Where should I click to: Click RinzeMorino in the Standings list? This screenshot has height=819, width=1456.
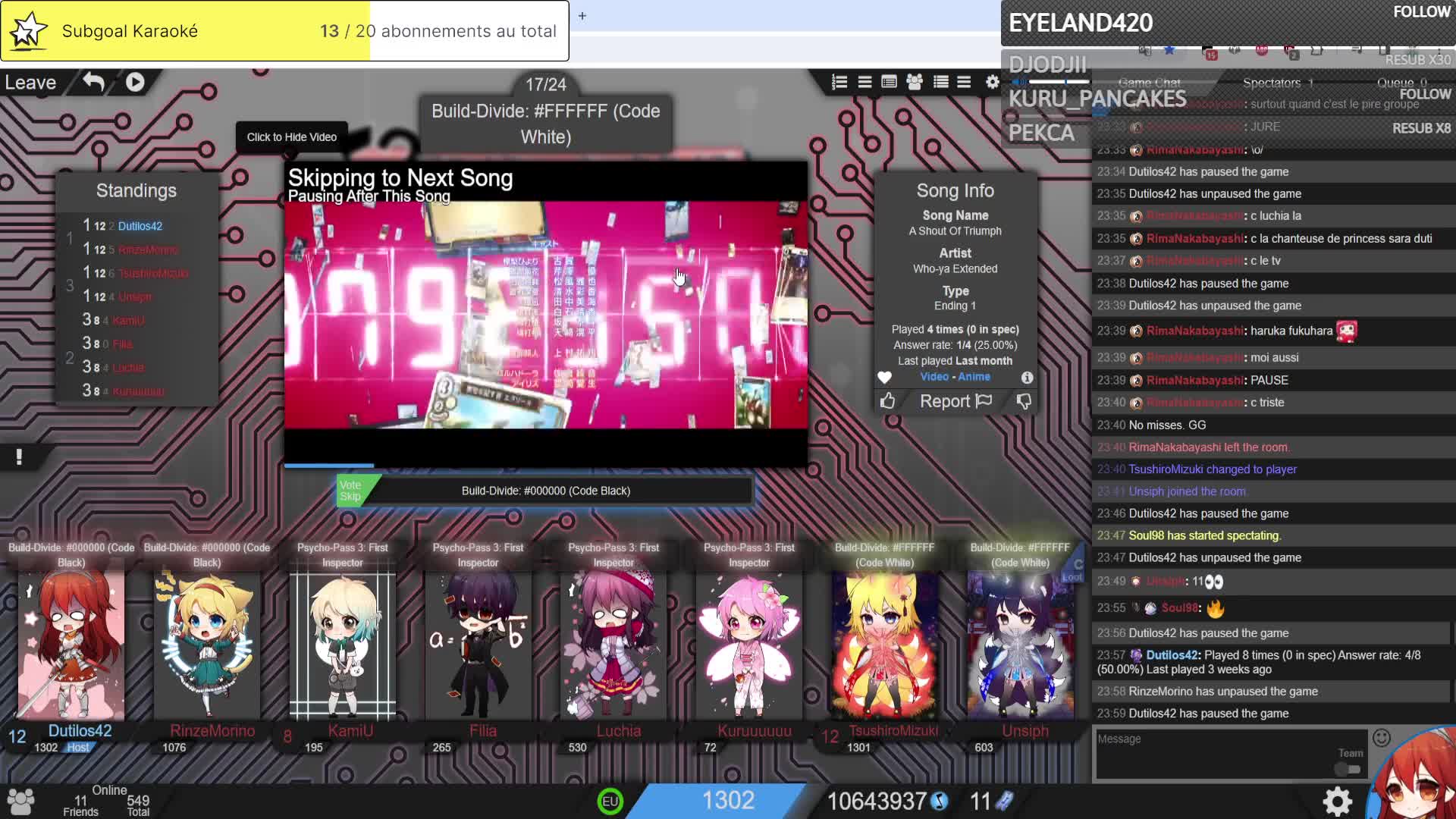[x=148, y=249]
